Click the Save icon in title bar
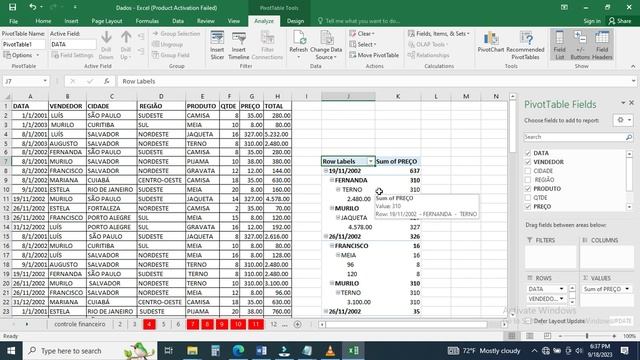Image resolution: width=640 pixels, height=360 pixels. point(13,7)
